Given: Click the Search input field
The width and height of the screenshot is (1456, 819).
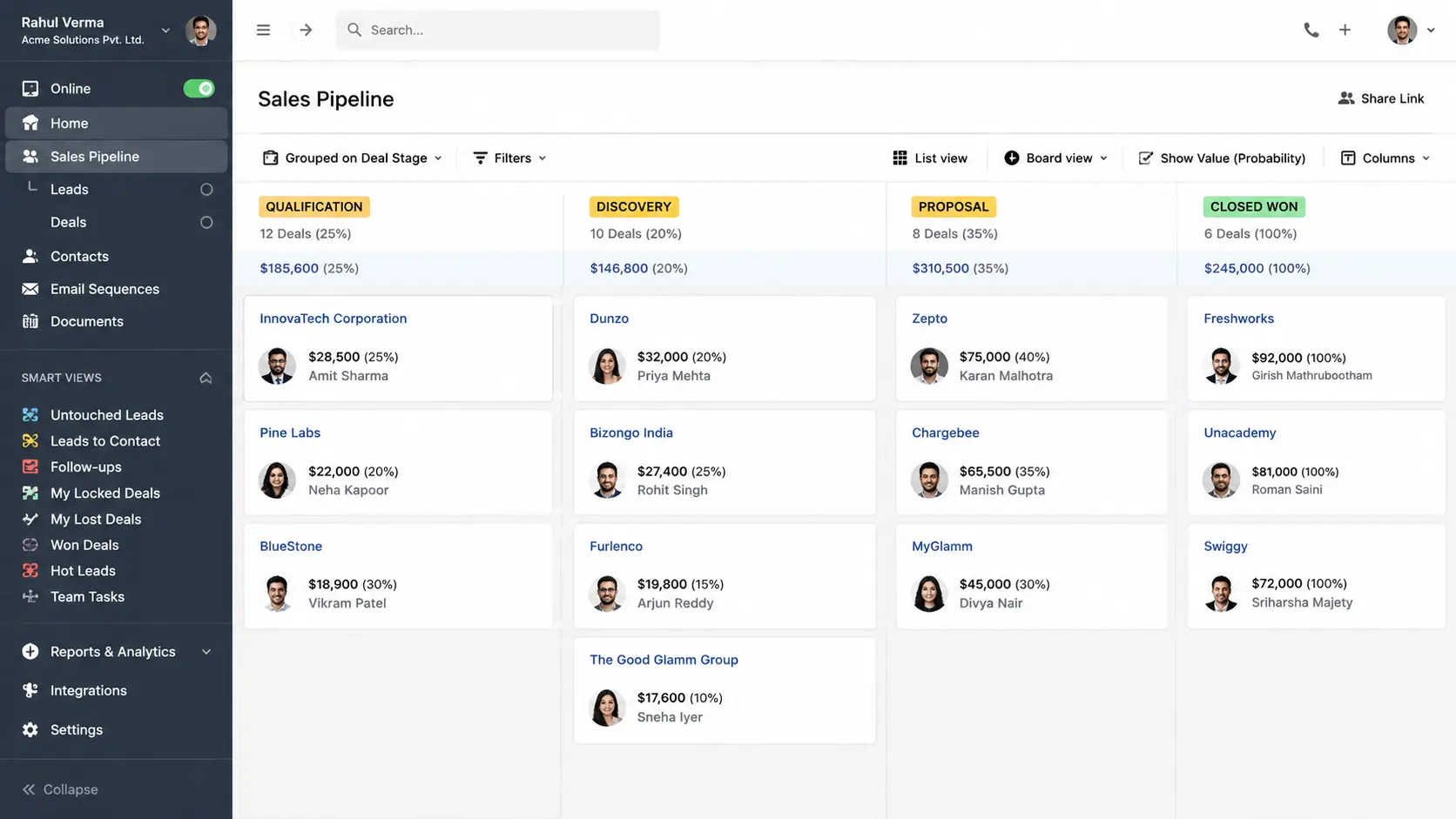Looking at the screenshot, I should pyautogui.click(x=497, y=30).
